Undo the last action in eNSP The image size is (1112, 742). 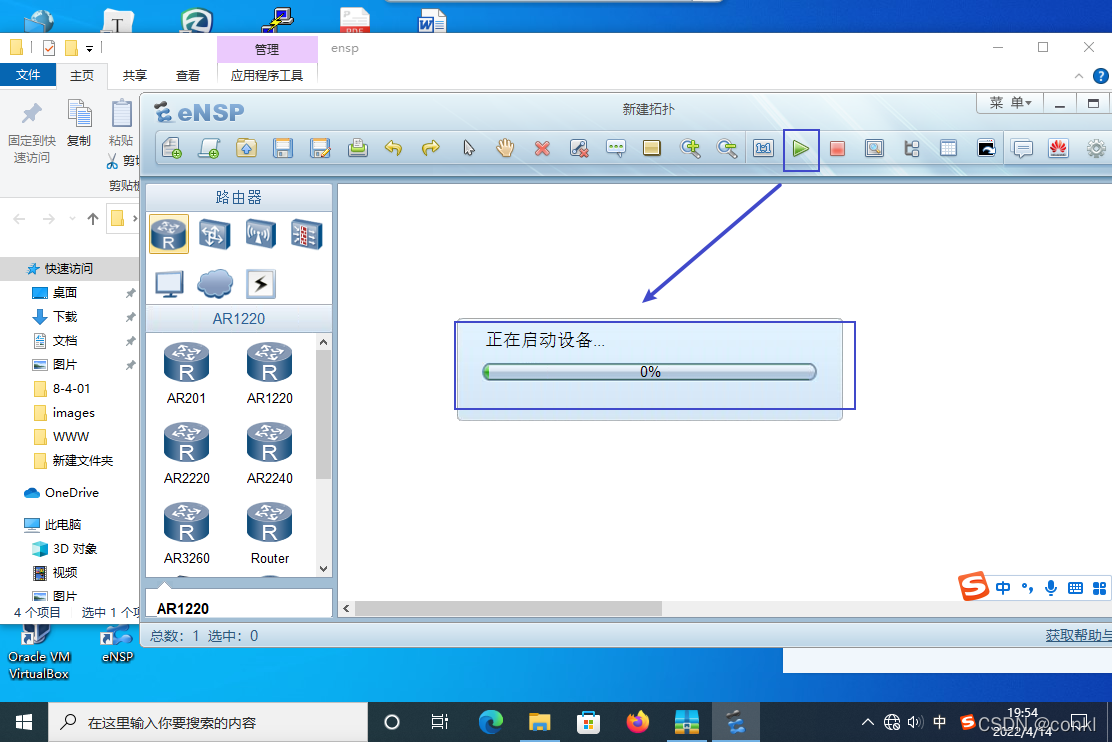(x=394, y=148)
